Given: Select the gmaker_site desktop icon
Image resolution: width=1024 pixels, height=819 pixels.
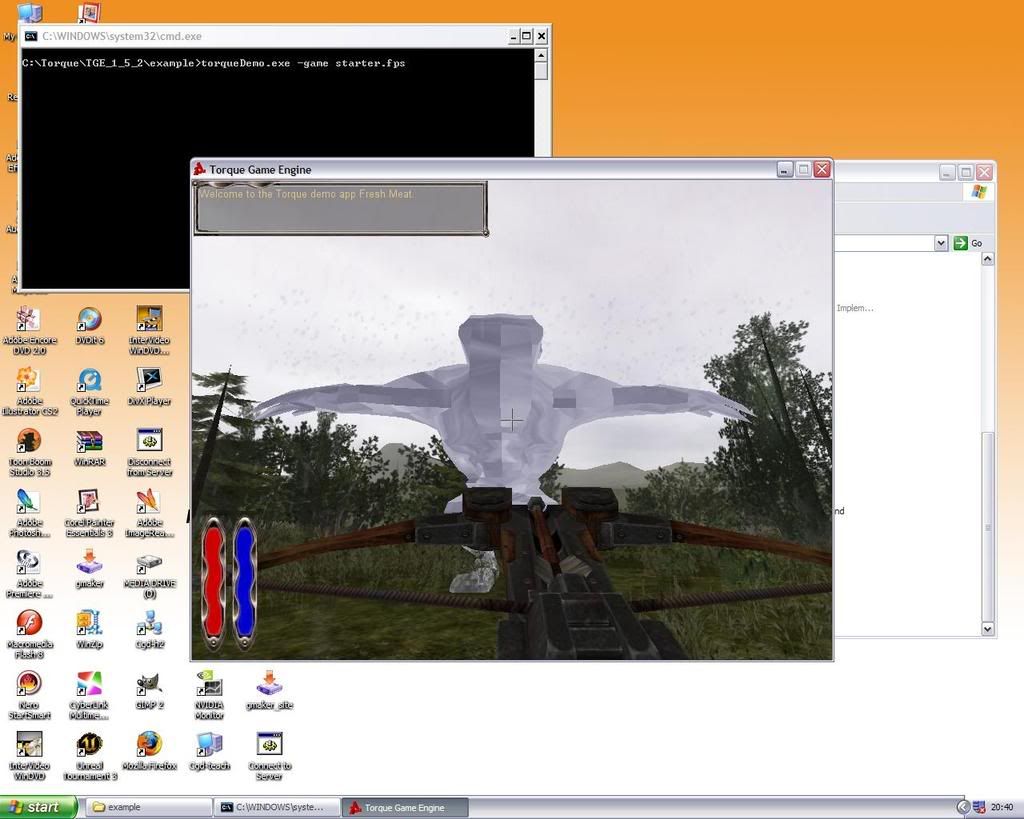Looking at the screenshot, I should coord(270,690).
